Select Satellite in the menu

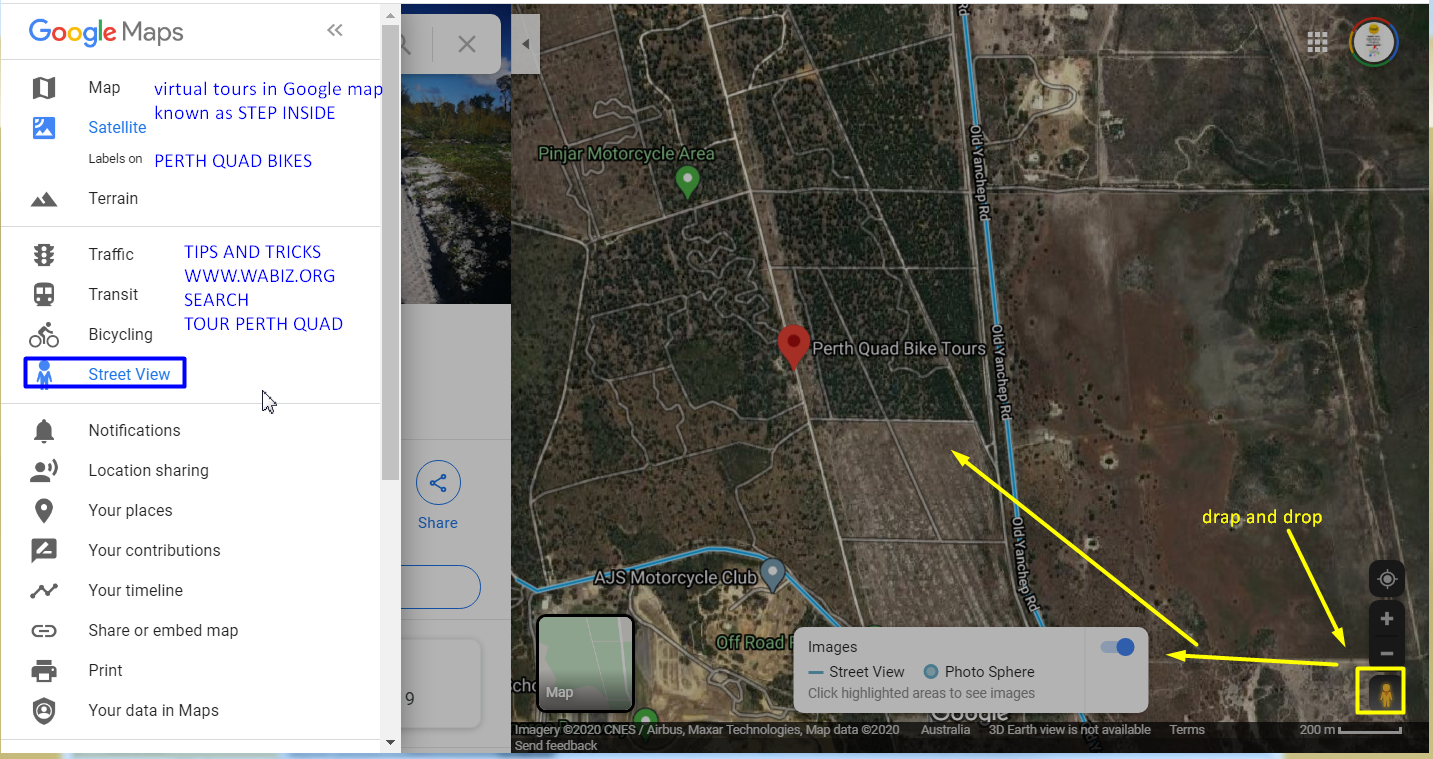pyautogui.click(x=117, y=128)
